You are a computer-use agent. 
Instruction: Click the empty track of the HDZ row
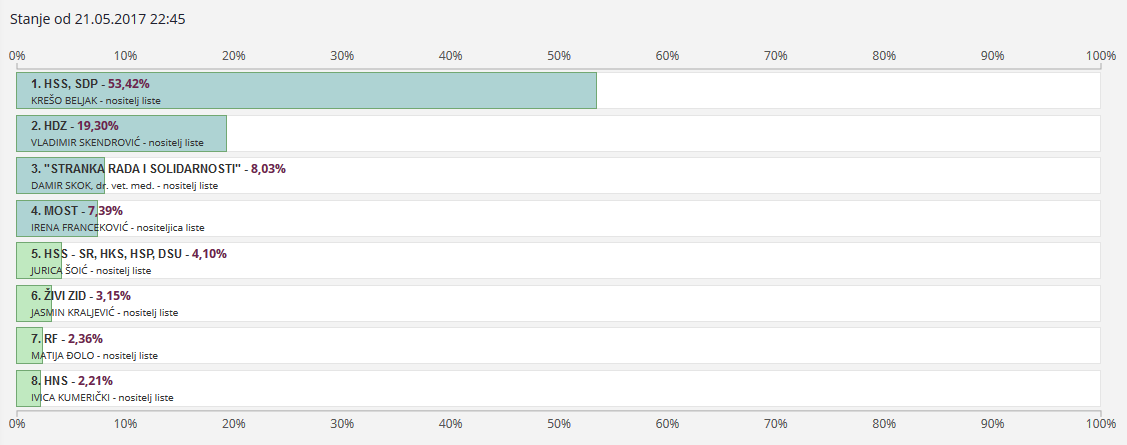pos(660,133)
